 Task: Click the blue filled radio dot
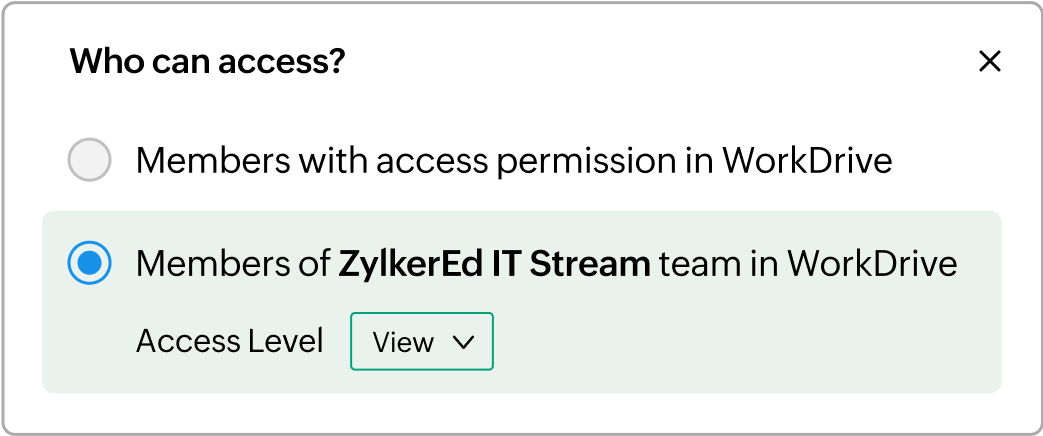pos(89,263)
